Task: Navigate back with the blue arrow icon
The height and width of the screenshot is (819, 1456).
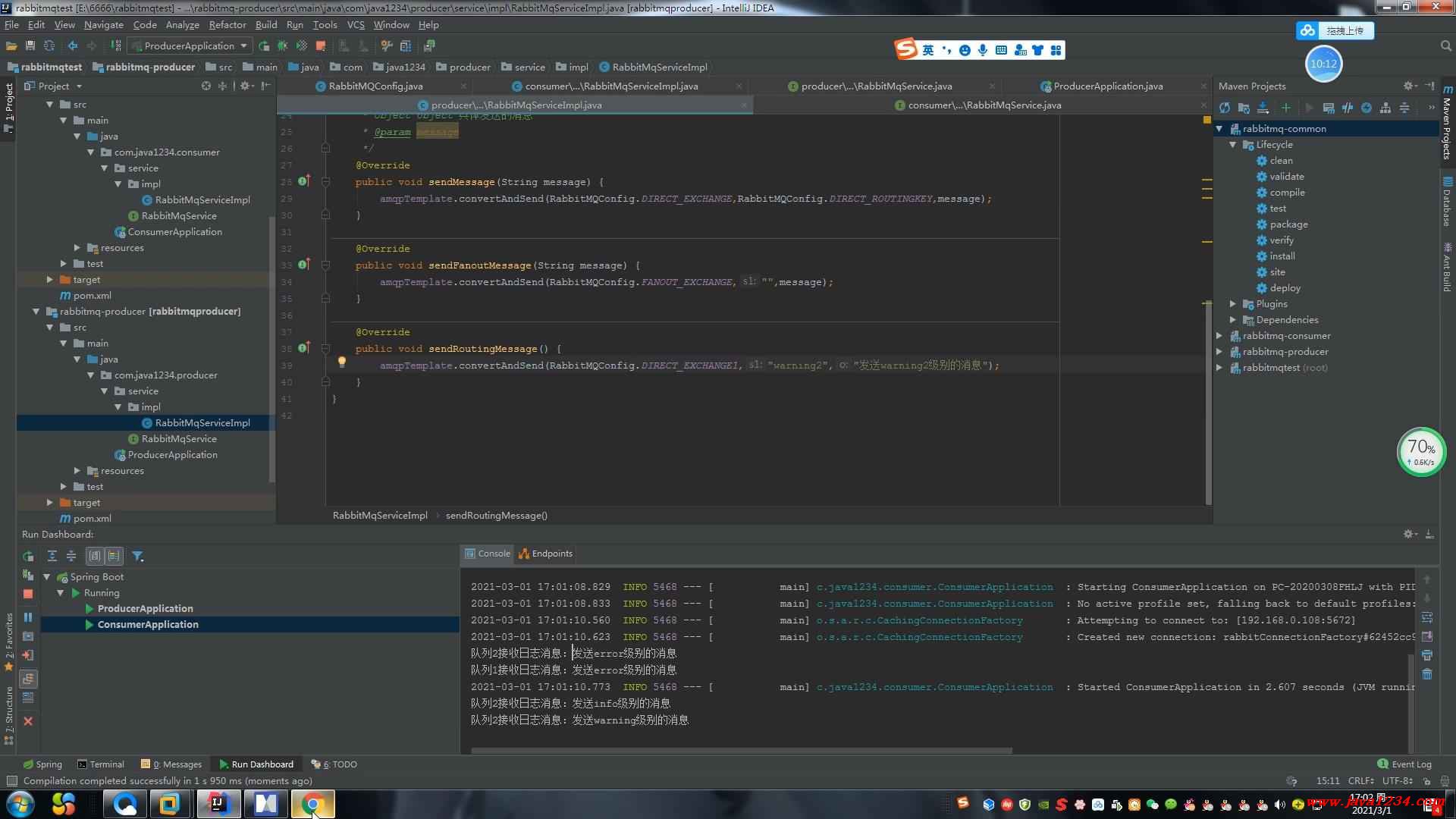Action: point(73,46)
